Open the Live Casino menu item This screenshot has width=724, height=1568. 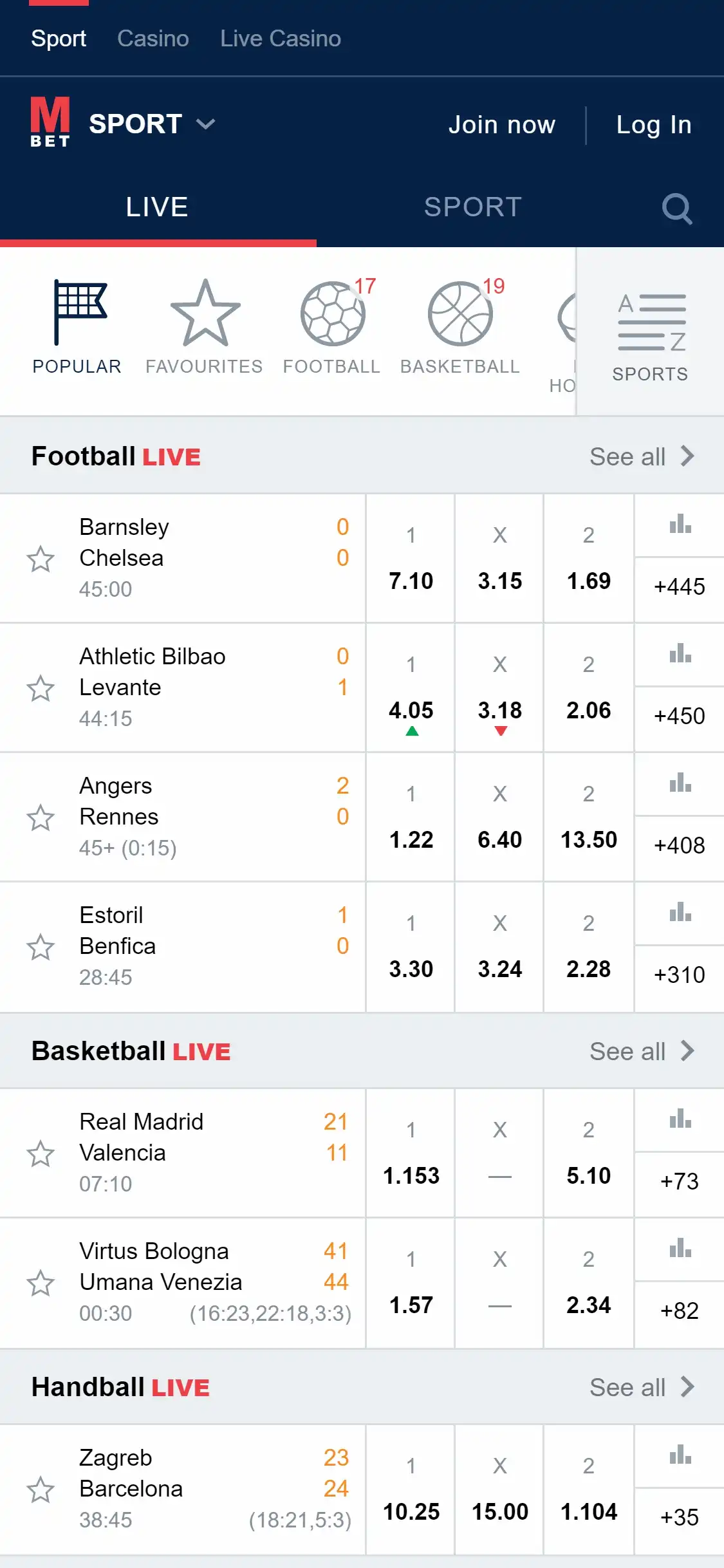click(x=280, y=39)
